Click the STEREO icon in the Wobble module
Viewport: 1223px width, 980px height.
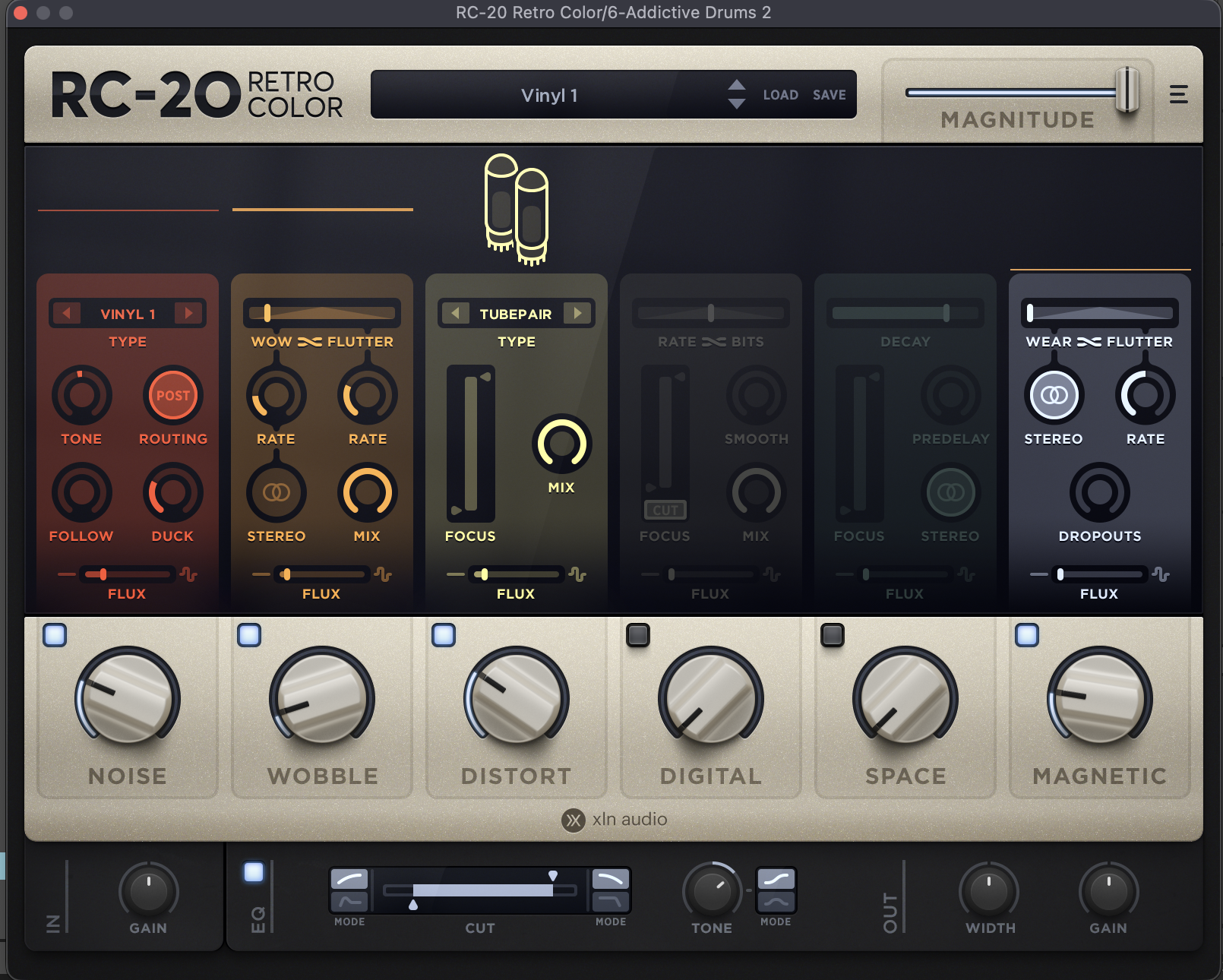[276, 492]
